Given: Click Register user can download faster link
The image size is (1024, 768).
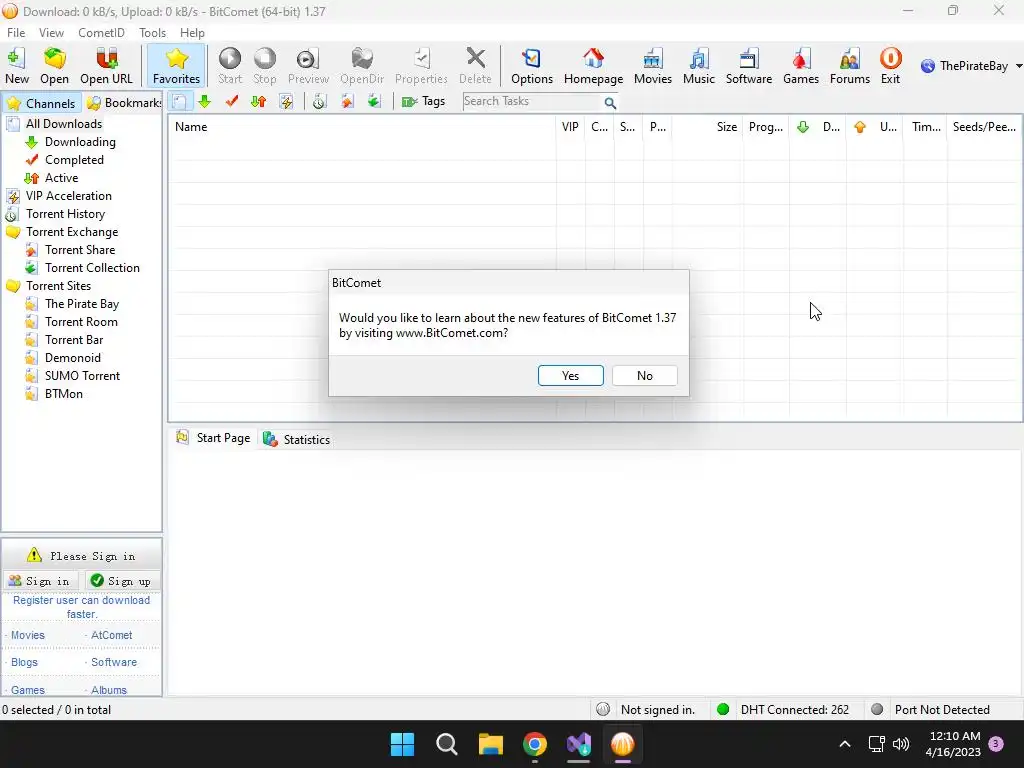Looking at the screenshot, I should coord(82,607).
